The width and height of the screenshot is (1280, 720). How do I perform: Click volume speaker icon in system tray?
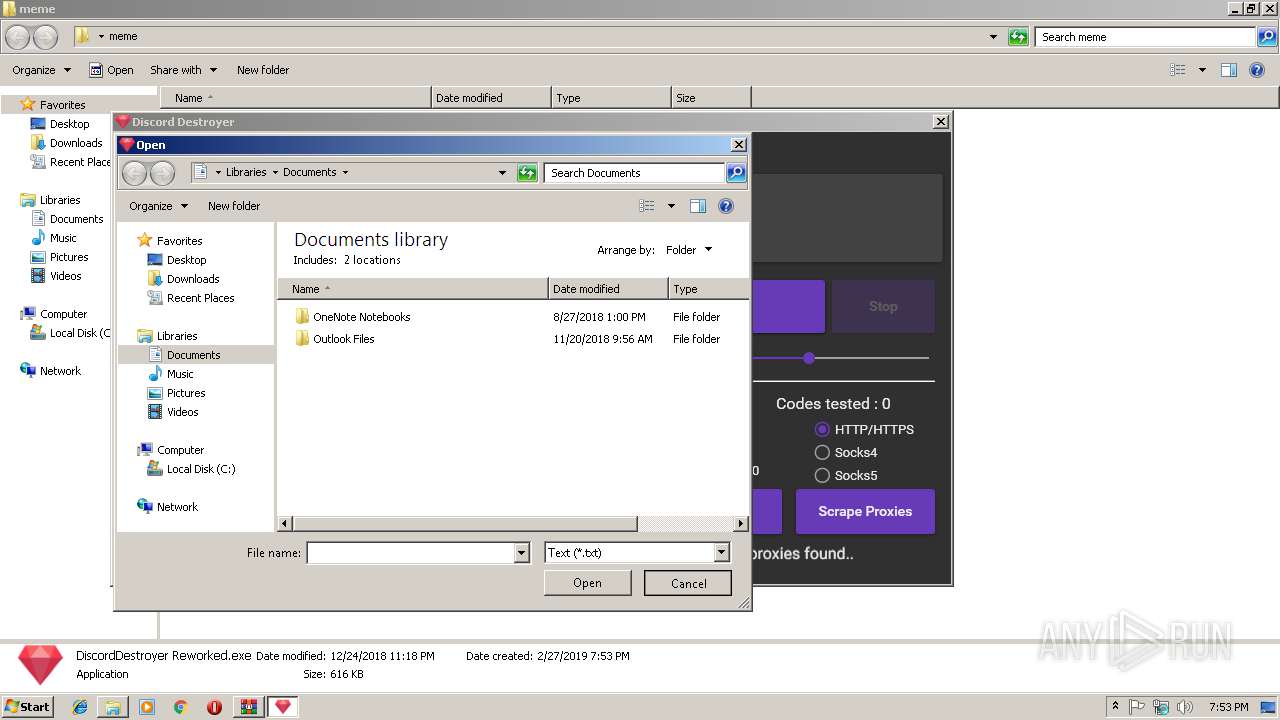[1184, 707]
